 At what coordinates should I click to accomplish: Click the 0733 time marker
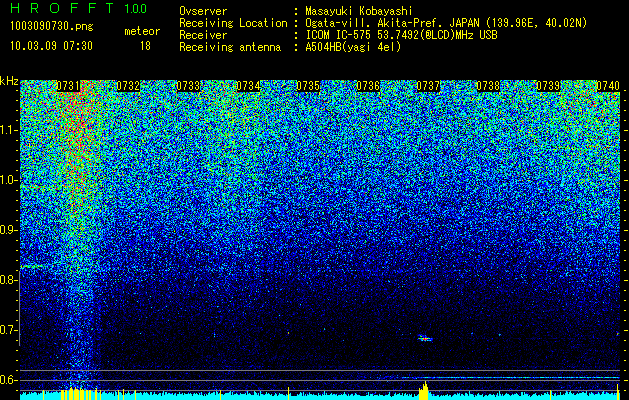point(188,86)
